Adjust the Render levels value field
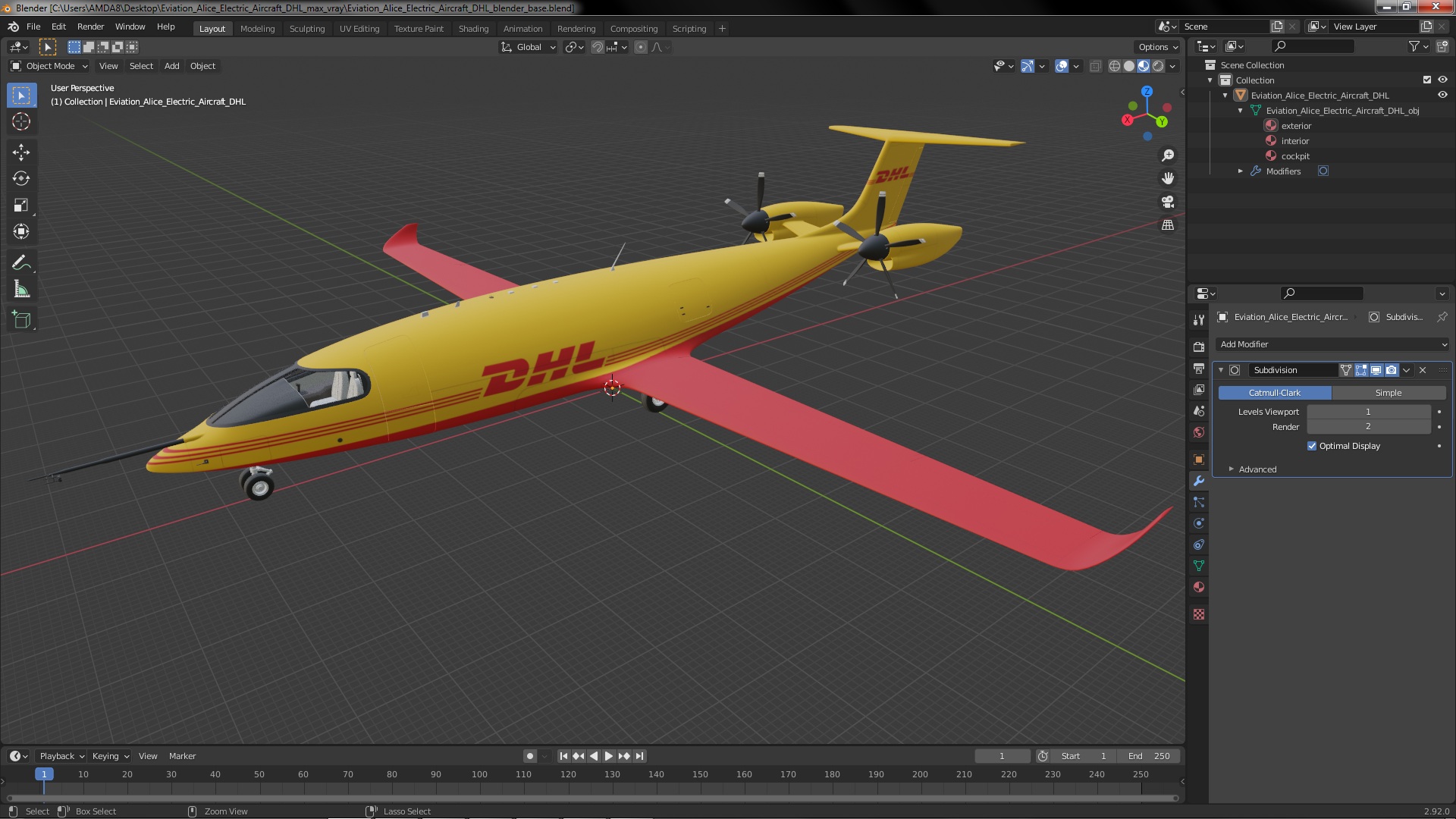 tap(1368, 427)
